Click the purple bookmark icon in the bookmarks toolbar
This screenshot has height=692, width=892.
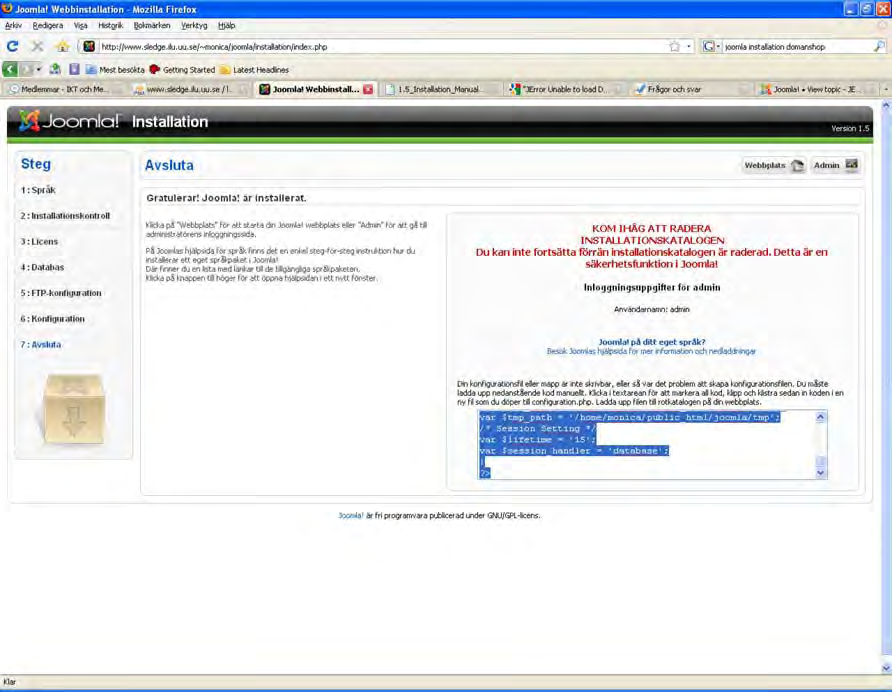tap(74, 69)
